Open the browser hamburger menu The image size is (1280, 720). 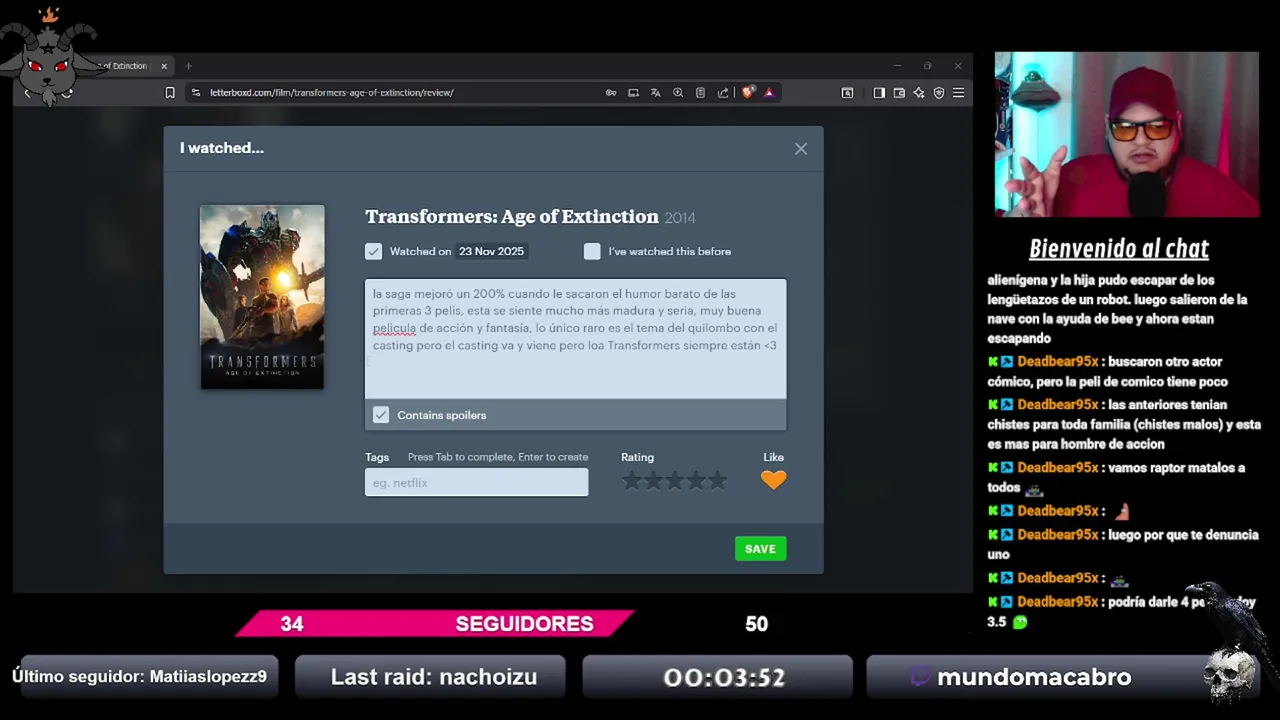pyautogui.click(x=958, y=93)
